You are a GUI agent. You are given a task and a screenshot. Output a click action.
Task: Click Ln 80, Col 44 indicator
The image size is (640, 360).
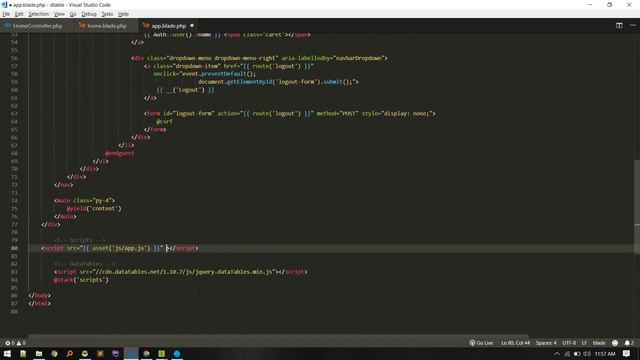tap(515, 343)
